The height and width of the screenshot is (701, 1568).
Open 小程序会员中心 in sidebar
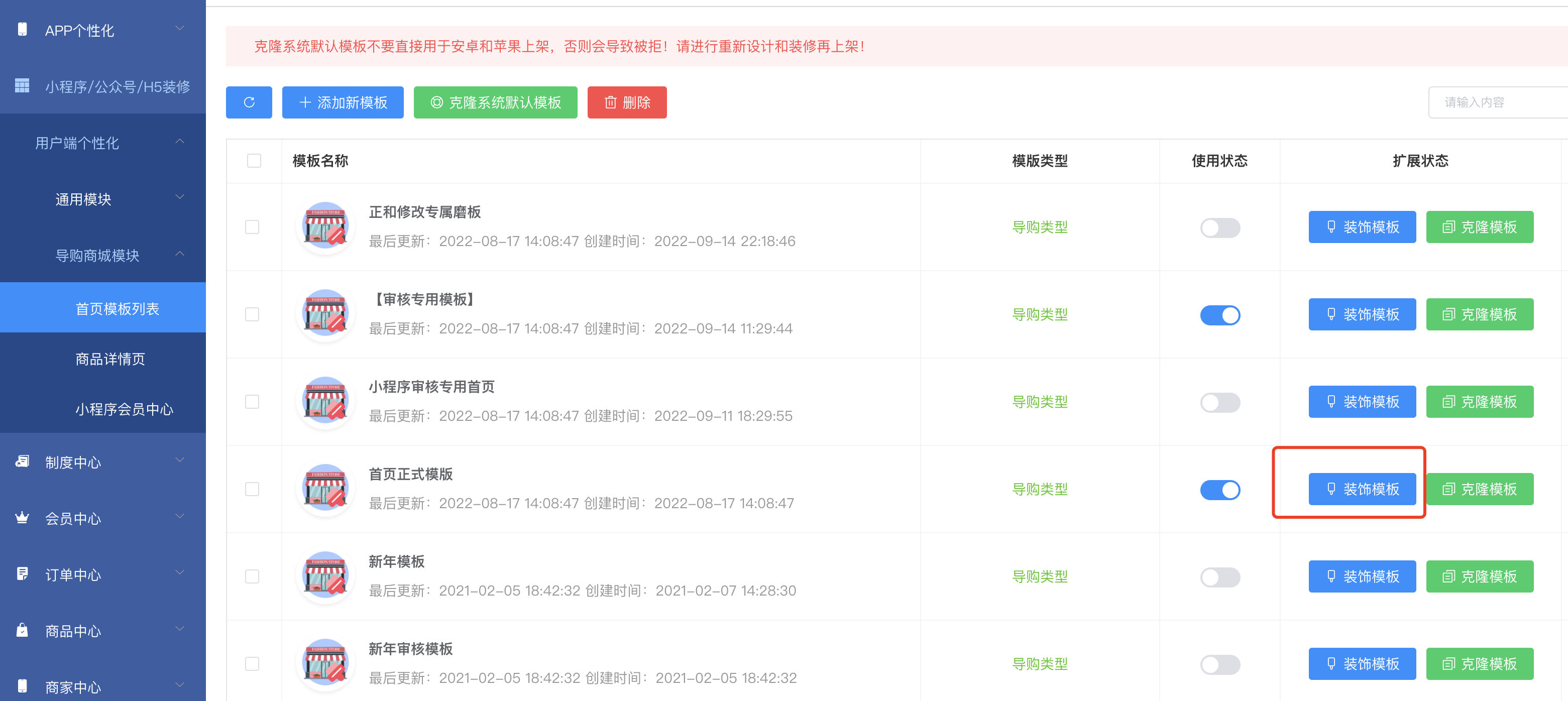click(x=103, y=409)
